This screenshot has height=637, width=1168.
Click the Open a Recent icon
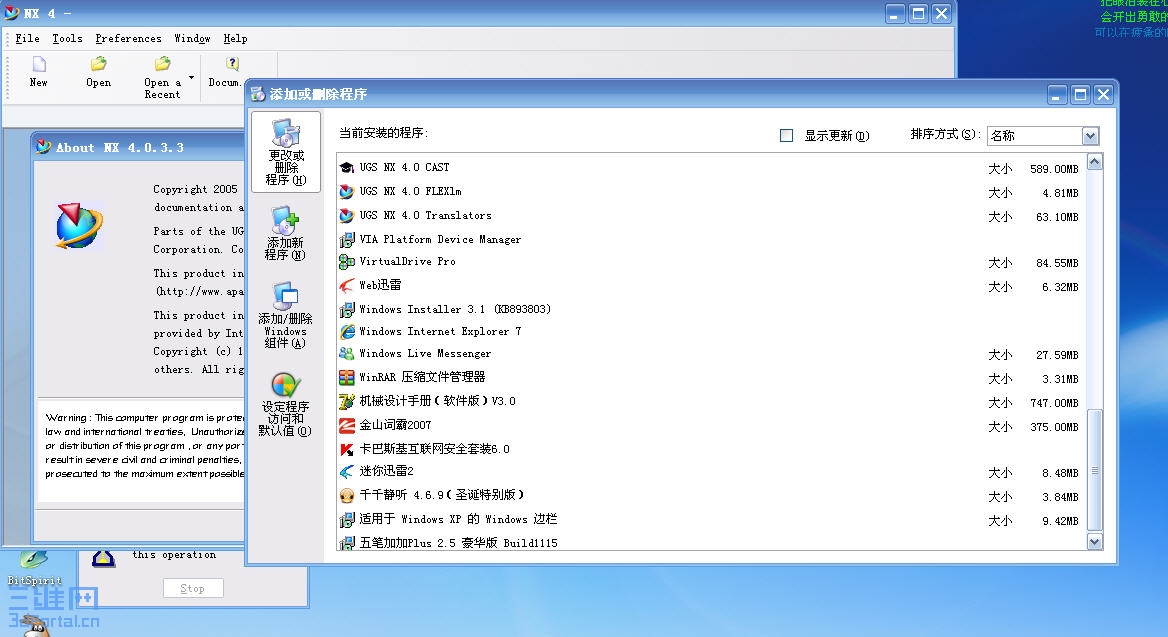click(162, 65)
